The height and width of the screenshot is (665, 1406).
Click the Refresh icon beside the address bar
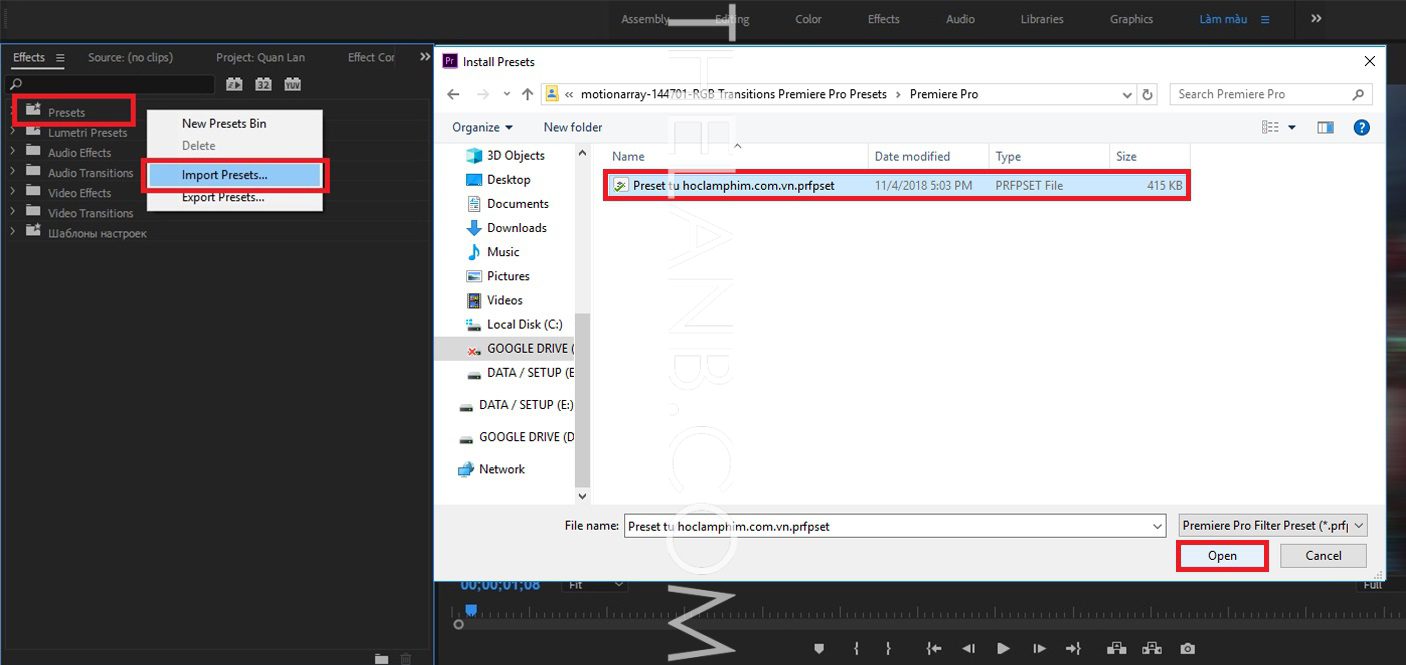[x=1148, y=94]
